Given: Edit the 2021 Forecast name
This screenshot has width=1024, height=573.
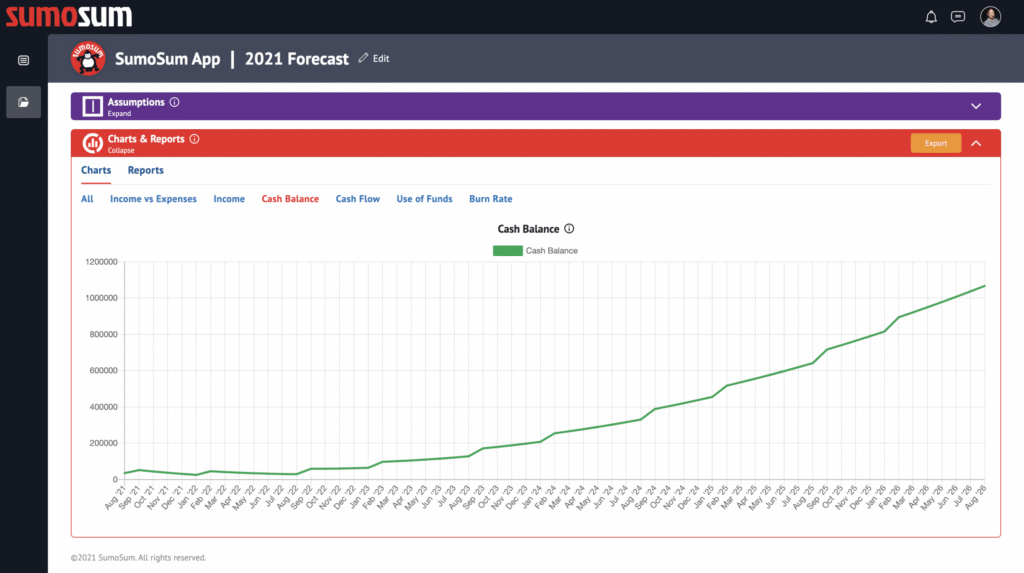Looking at the screenshot, I should tap(374, 59).
